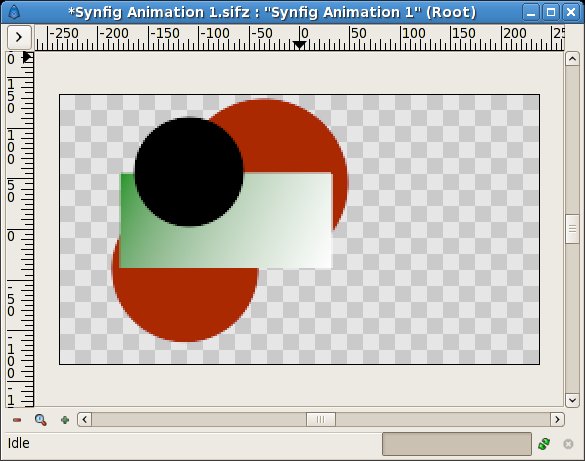
Task: Maximize the Synfig Animation window
Action: click(551, 13)
